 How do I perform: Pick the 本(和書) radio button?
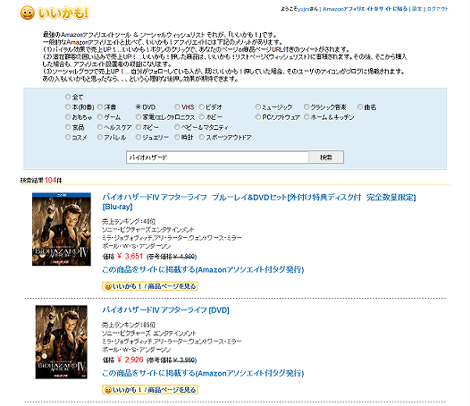[x=68, y=107]
